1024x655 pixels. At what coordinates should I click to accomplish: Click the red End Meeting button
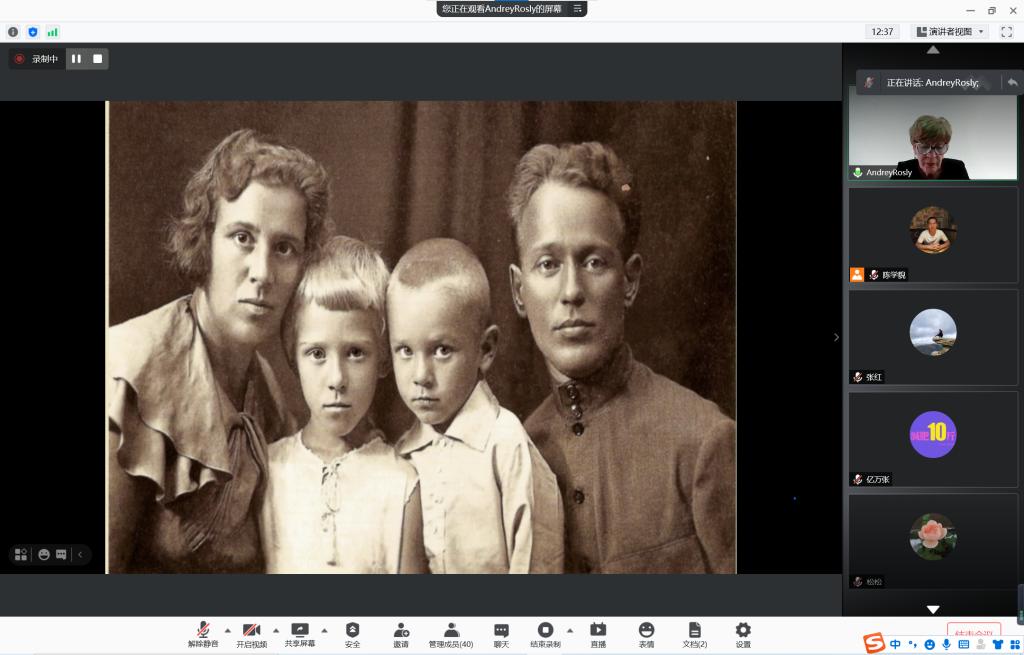click(973, 633)
